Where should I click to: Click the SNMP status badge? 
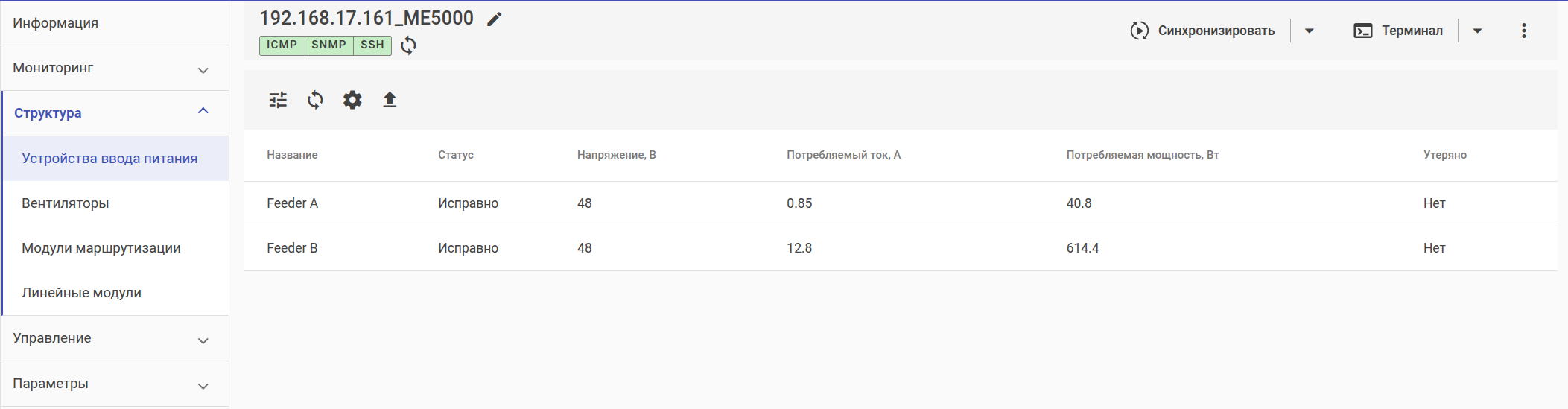pos(328,45)
